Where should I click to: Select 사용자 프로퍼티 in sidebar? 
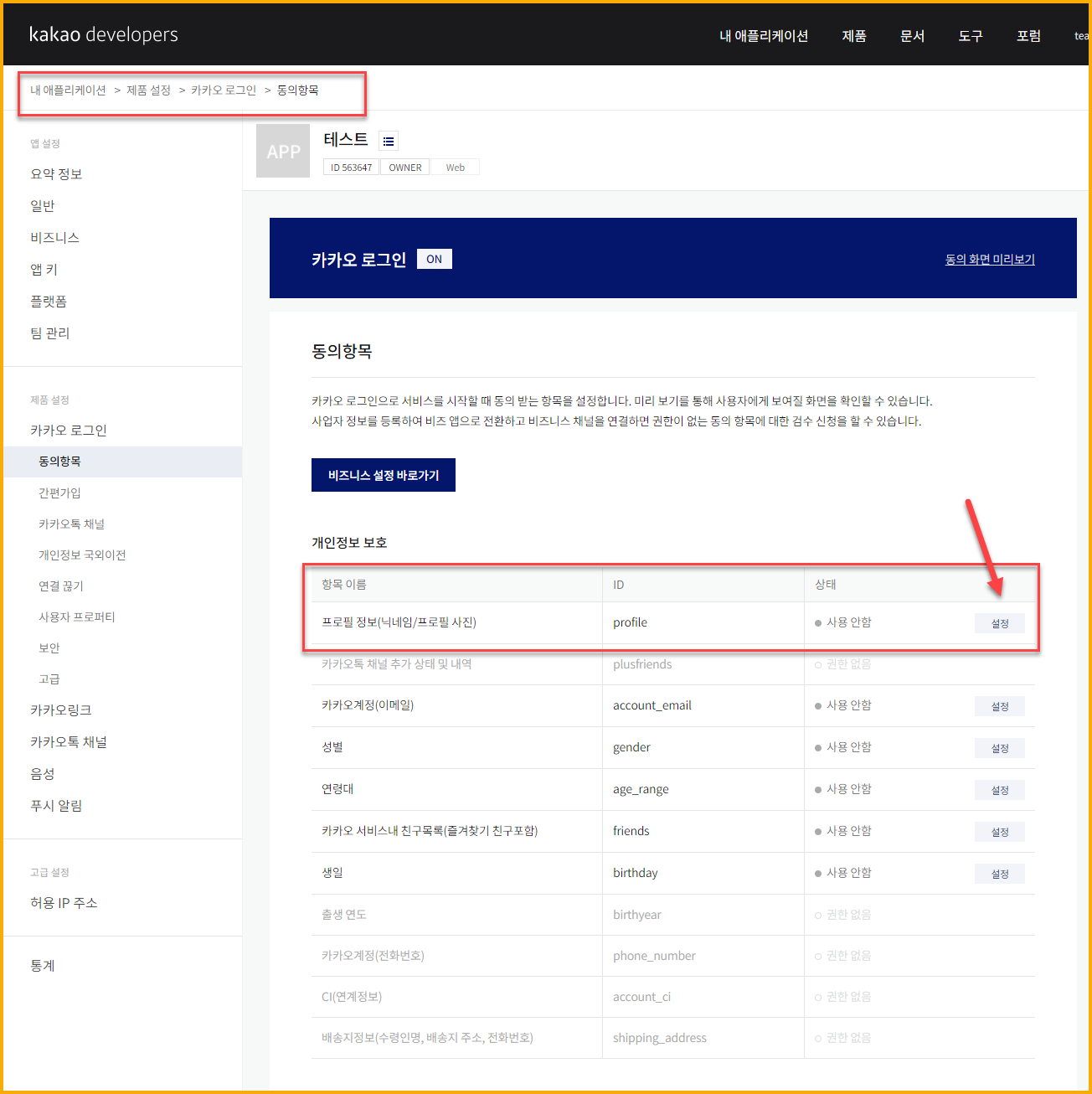(76, 617)
